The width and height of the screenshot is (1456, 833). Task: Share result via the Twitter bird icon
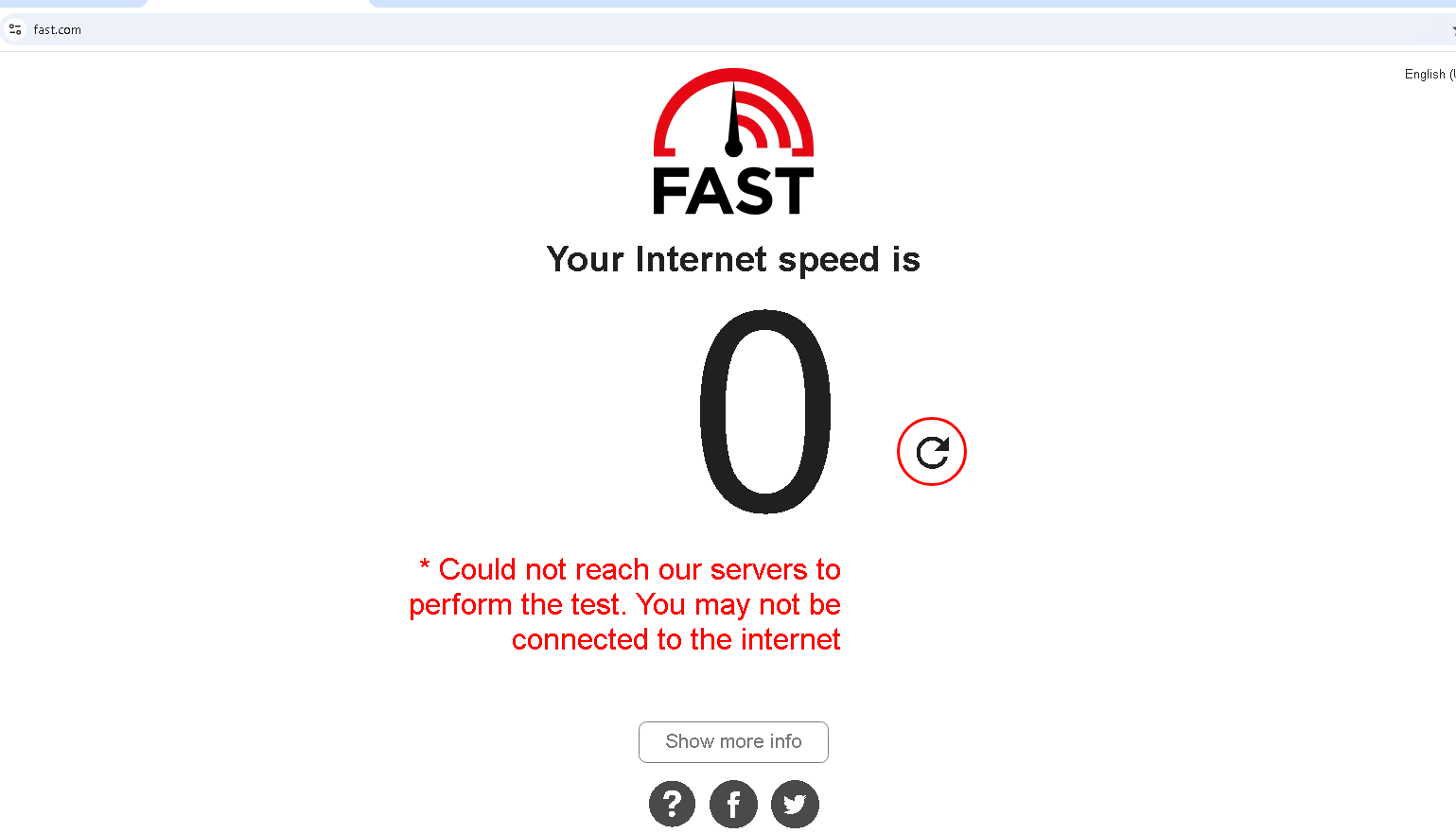coord(795,804)
